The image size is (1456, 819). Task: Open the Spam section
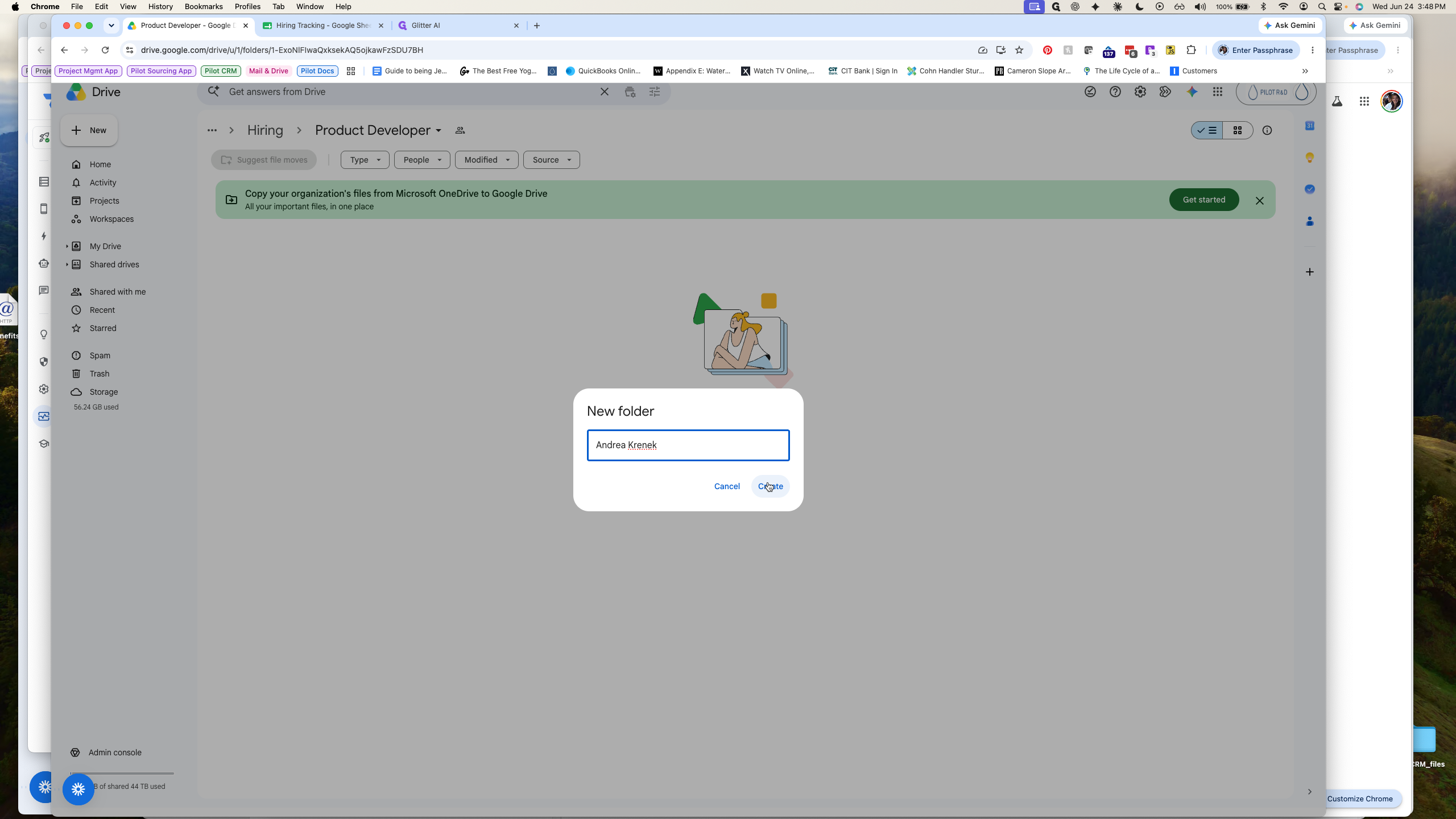[x=100, y=355]
